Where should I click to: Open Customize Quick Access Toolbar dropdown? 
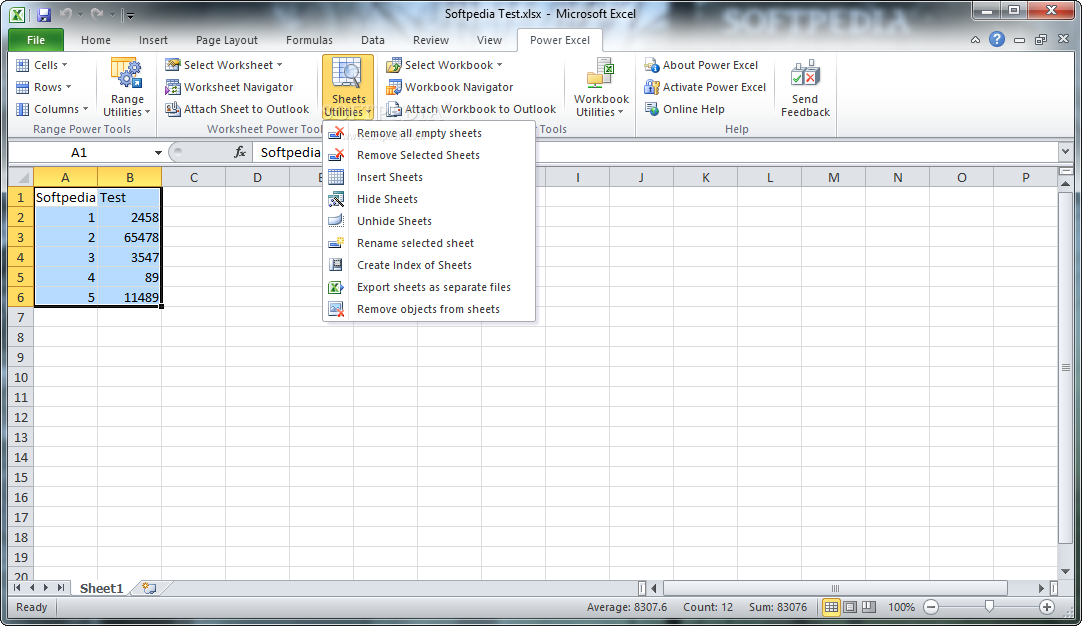130,14
